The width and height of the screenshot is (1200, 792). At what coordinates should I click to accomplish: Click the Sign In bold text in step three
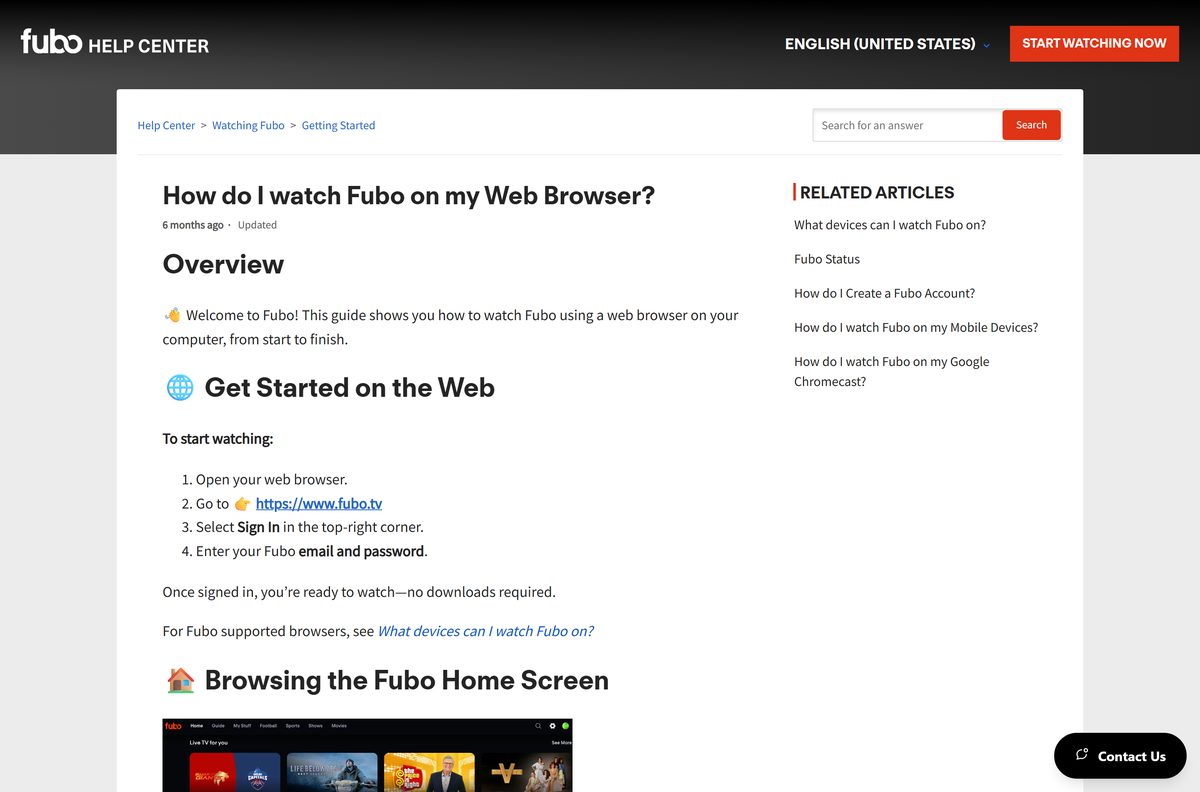(x=258, y=527)
